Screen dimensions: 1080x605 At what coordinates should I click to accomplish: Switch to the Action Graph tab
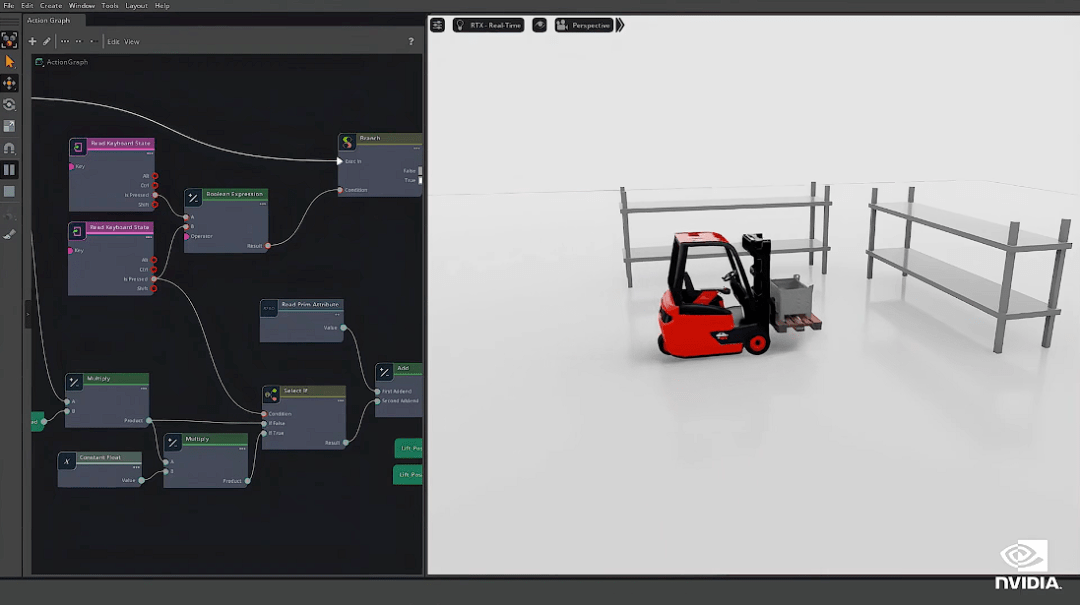pos(48,21)
